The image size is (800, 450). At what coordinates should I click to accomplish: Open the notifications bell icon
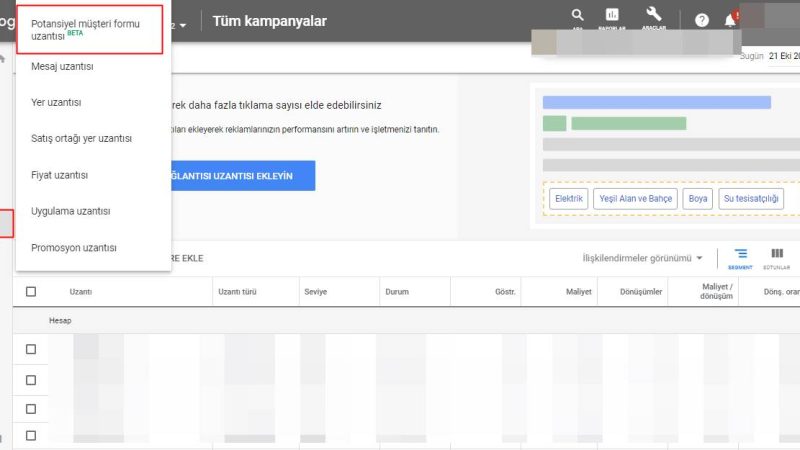[x=730, y=20]
